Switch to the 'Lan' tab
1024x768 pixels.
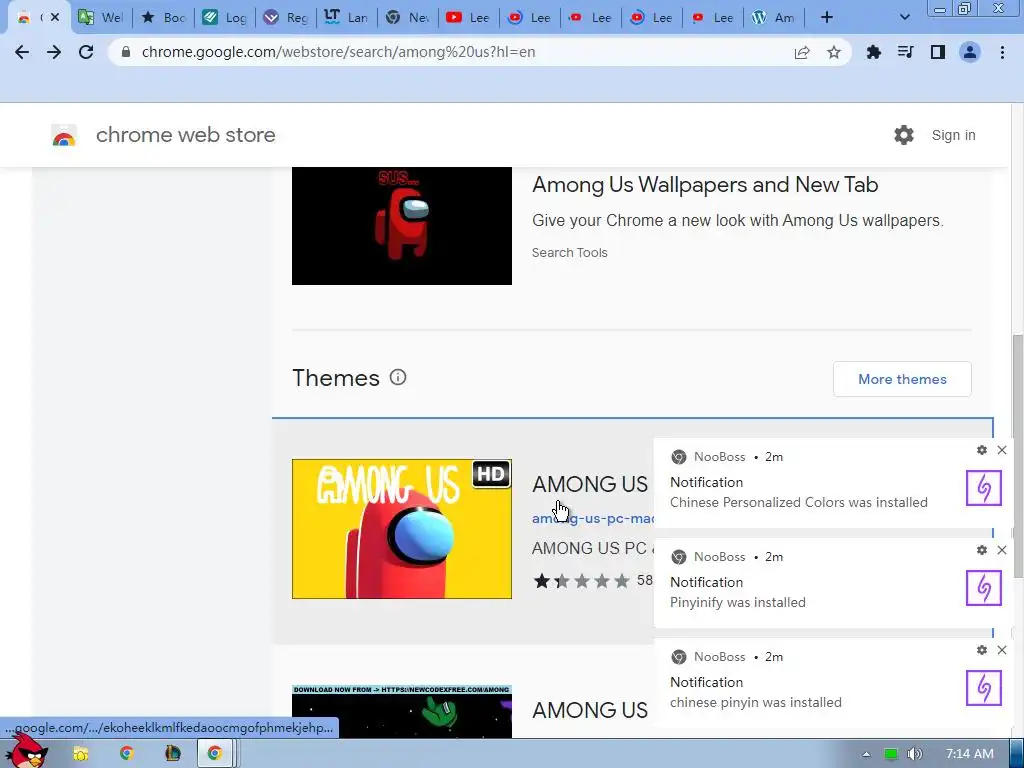coord(346,18)
